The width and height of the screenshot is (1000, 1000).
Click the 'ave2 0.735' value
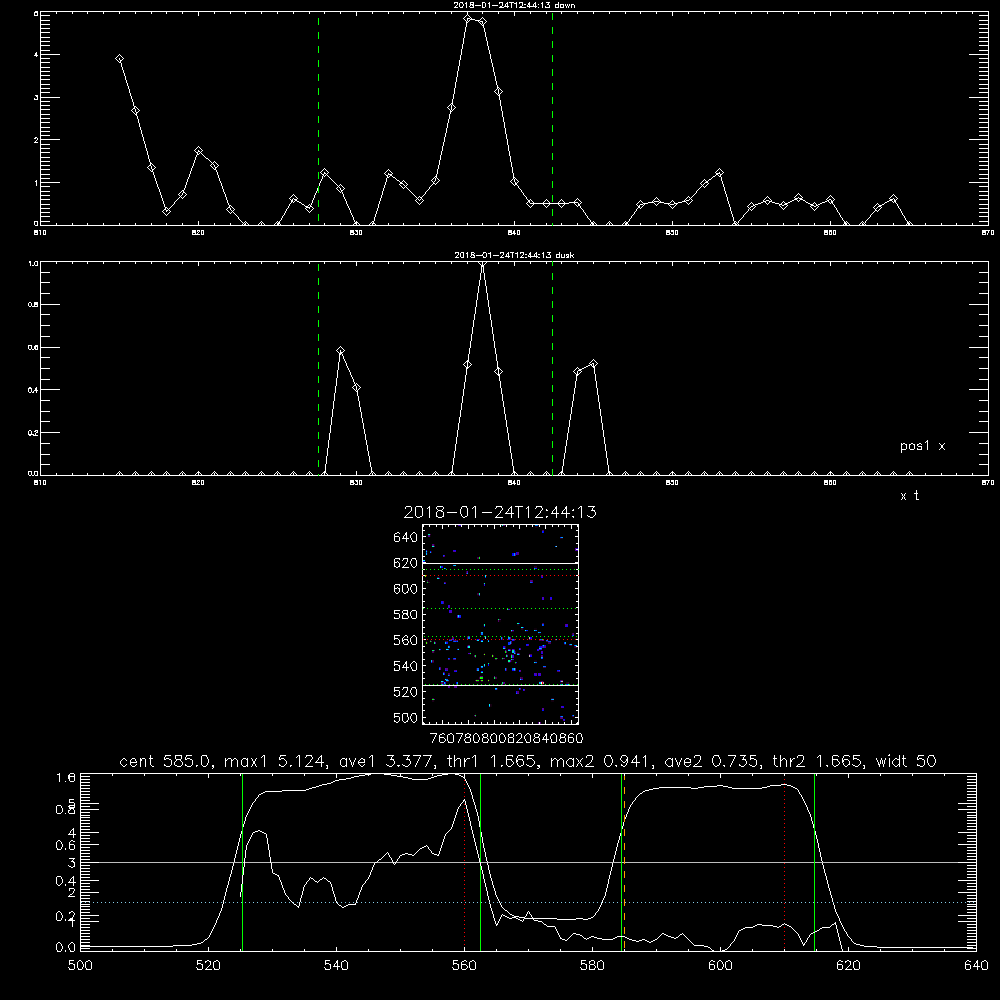(712, 761)
